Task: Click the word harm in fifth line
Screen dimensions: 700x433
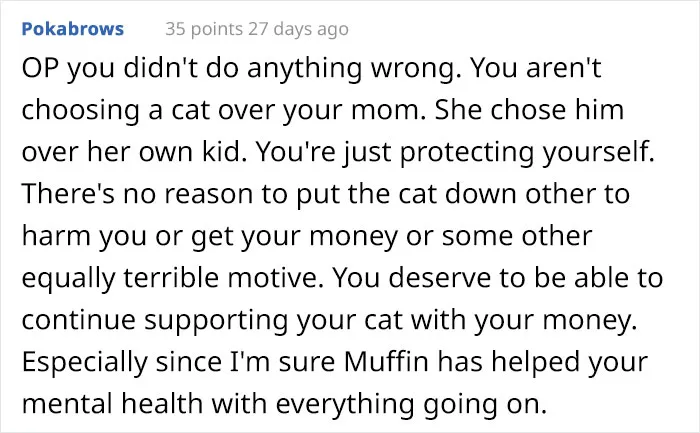Action: click(56, 236)
